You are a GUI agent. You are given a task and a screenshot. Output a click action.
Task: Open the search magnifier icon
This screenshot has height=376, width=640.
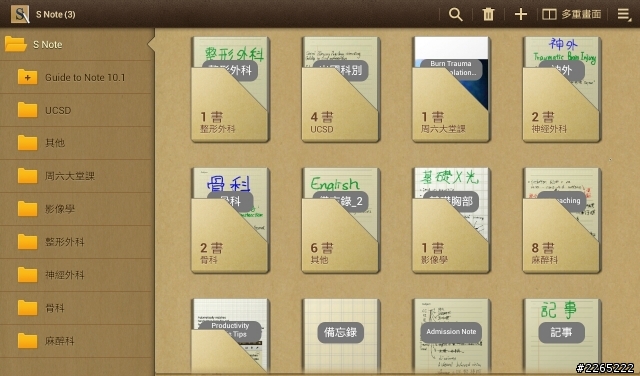point(456,14)
